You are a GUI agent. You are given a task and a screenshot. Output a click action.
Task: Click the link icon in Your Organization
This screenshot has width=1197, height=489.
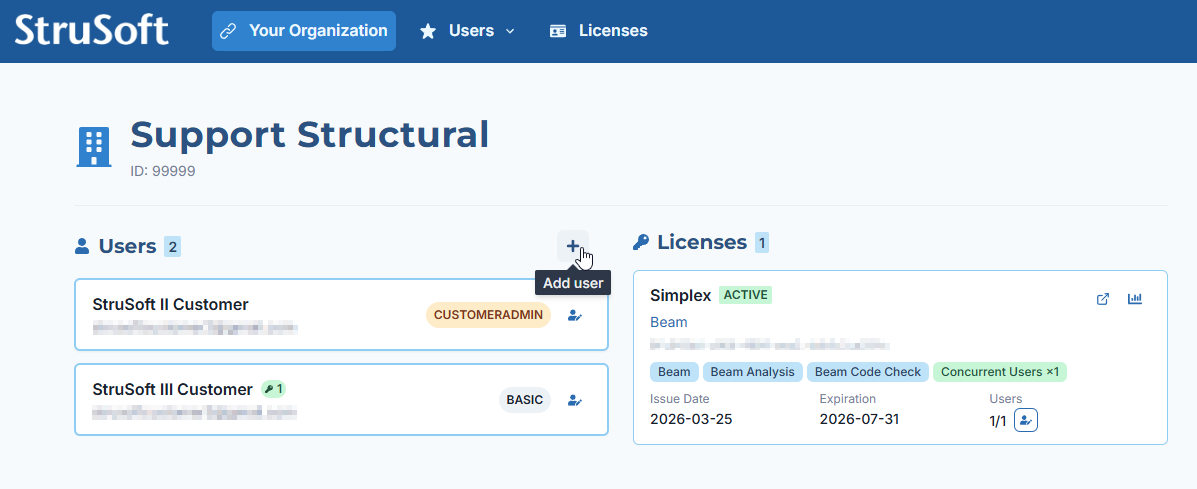coord(227,31)
